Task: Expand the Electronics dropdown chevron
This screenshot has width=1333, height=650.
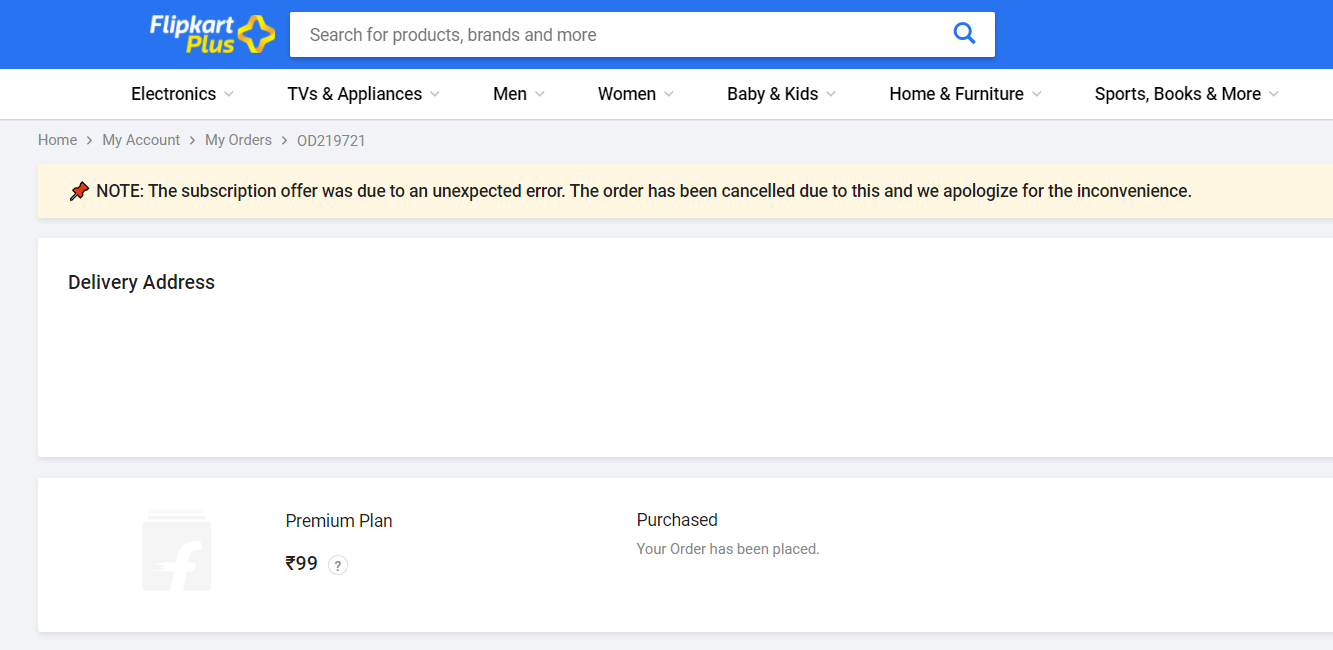Action: coord(229,94)
